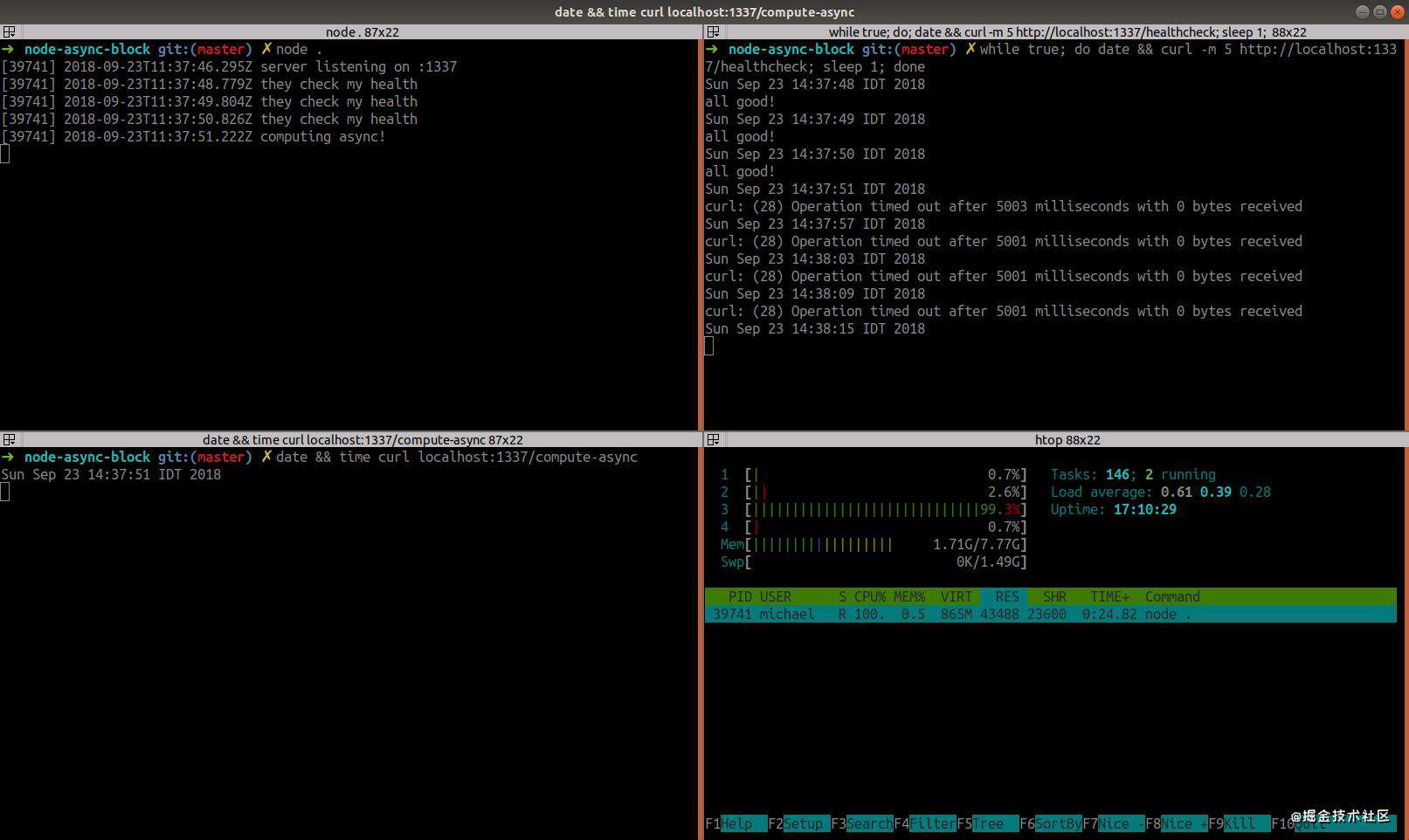The image size is (1409, 840).
Task: Sort htop by Command column header
Action: tap(1172, 596)
